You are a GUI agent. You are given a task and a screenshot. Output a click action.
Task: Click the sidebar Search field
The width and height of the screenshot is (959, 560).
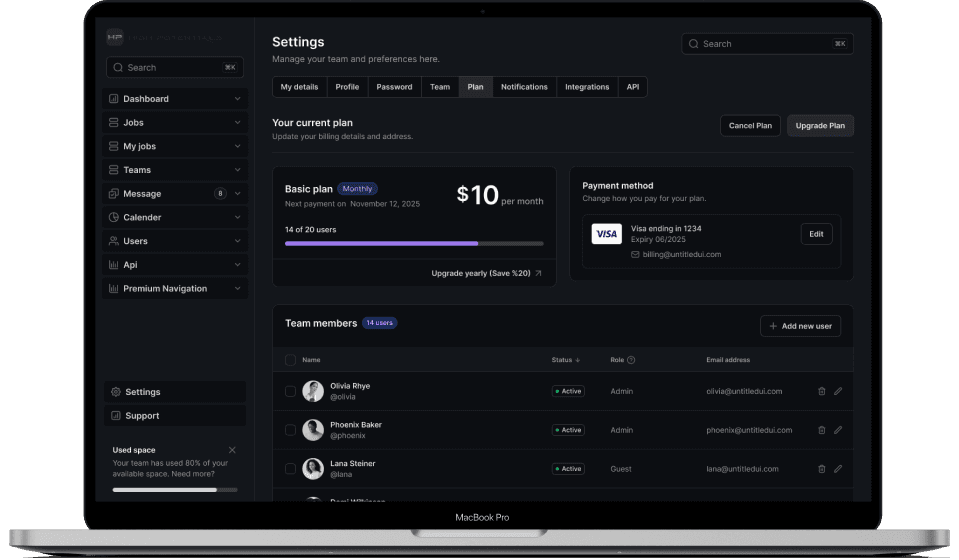click(x=175, y=67)
